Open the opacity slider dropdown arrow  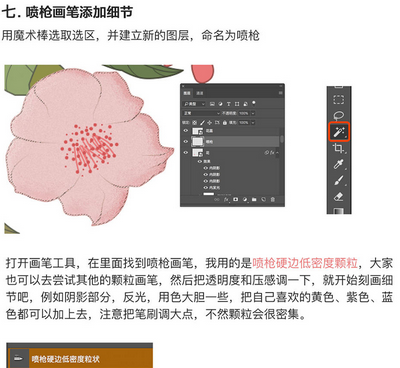253,113
